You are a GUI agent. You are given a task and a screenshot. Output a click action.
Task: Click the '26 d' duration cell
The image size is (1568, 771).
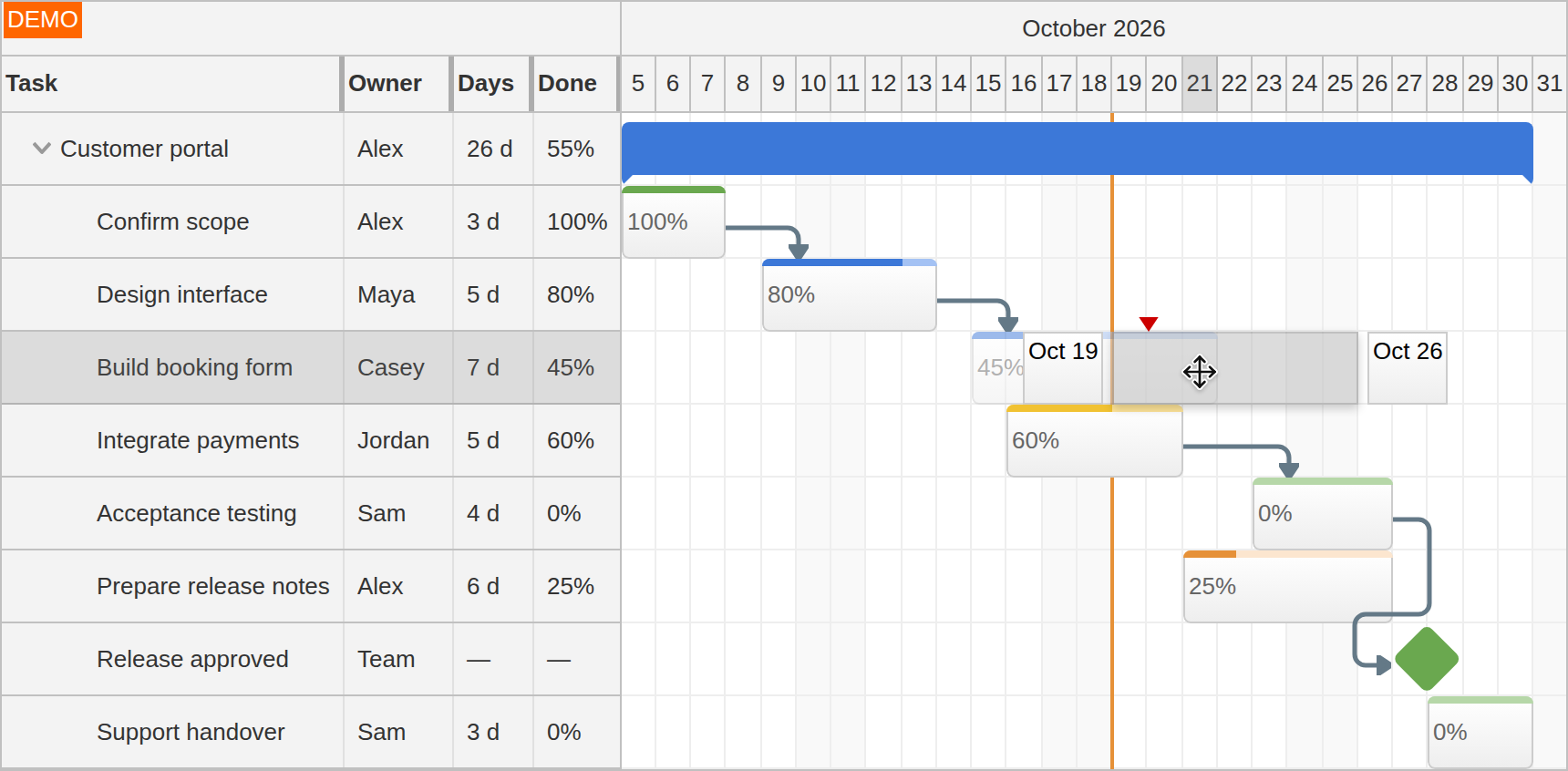[x=492, y=149]
